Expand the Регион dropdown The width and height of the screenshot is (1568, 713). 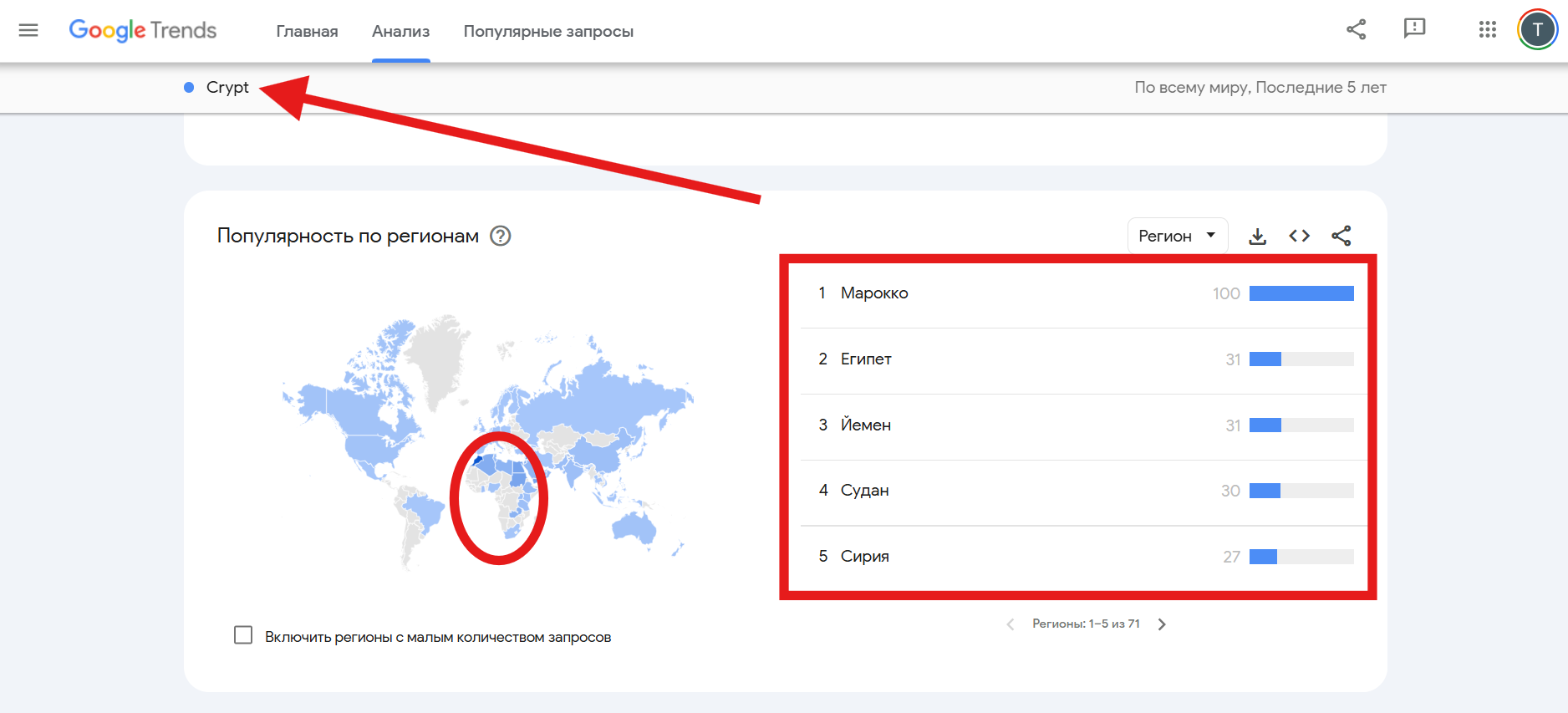(x=1177, y=237)
